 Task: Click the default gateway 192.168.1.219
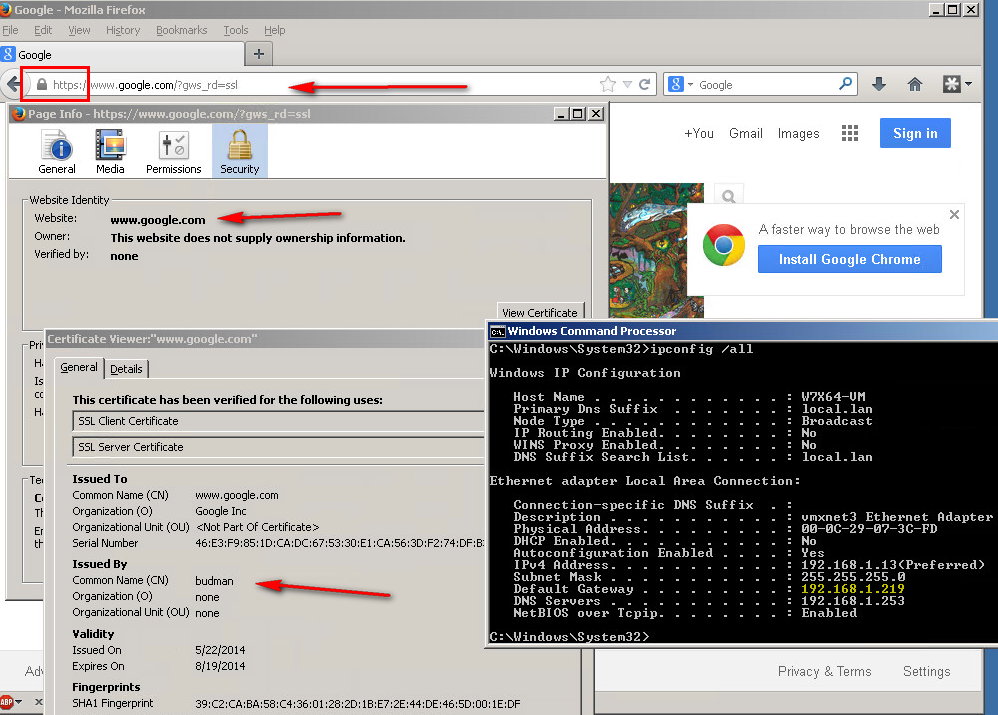pyautogui.click(x=853, y=589)
